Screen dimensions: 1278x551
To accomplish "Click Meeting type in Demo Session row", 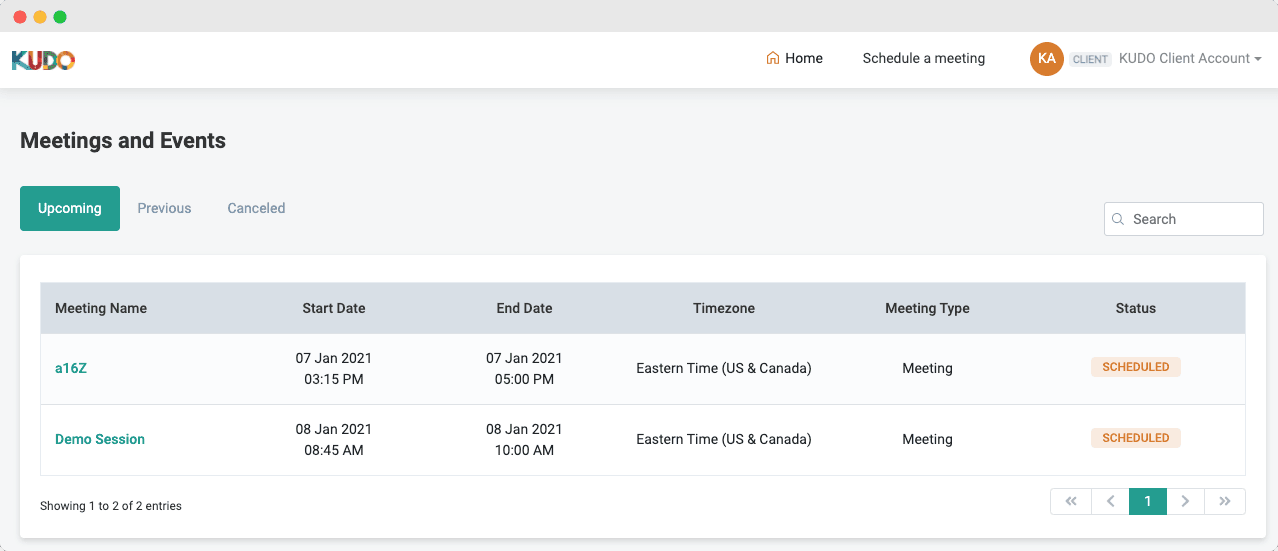I will coord(927,439).
